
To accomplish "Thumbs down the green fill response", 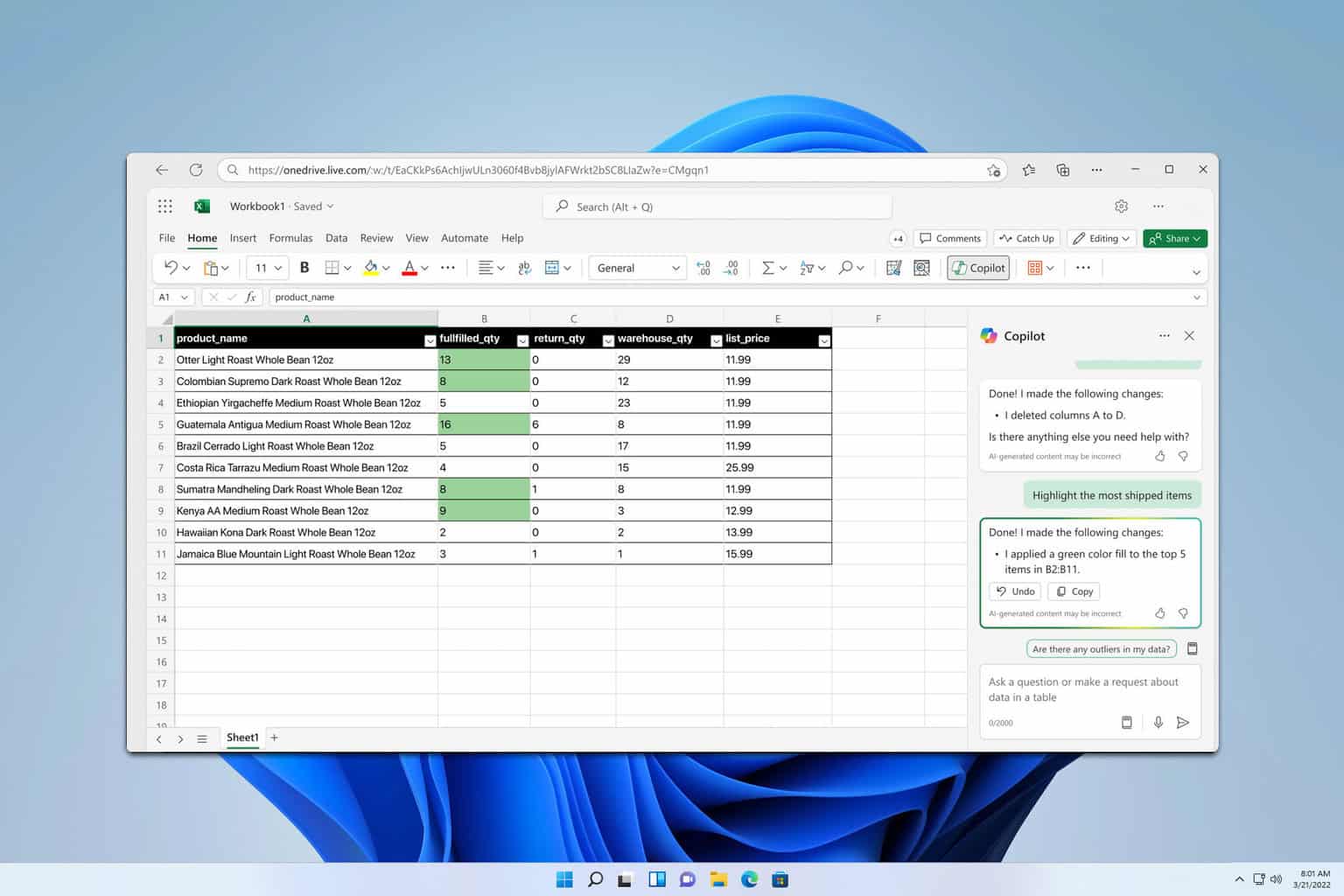I will 1183,613.
